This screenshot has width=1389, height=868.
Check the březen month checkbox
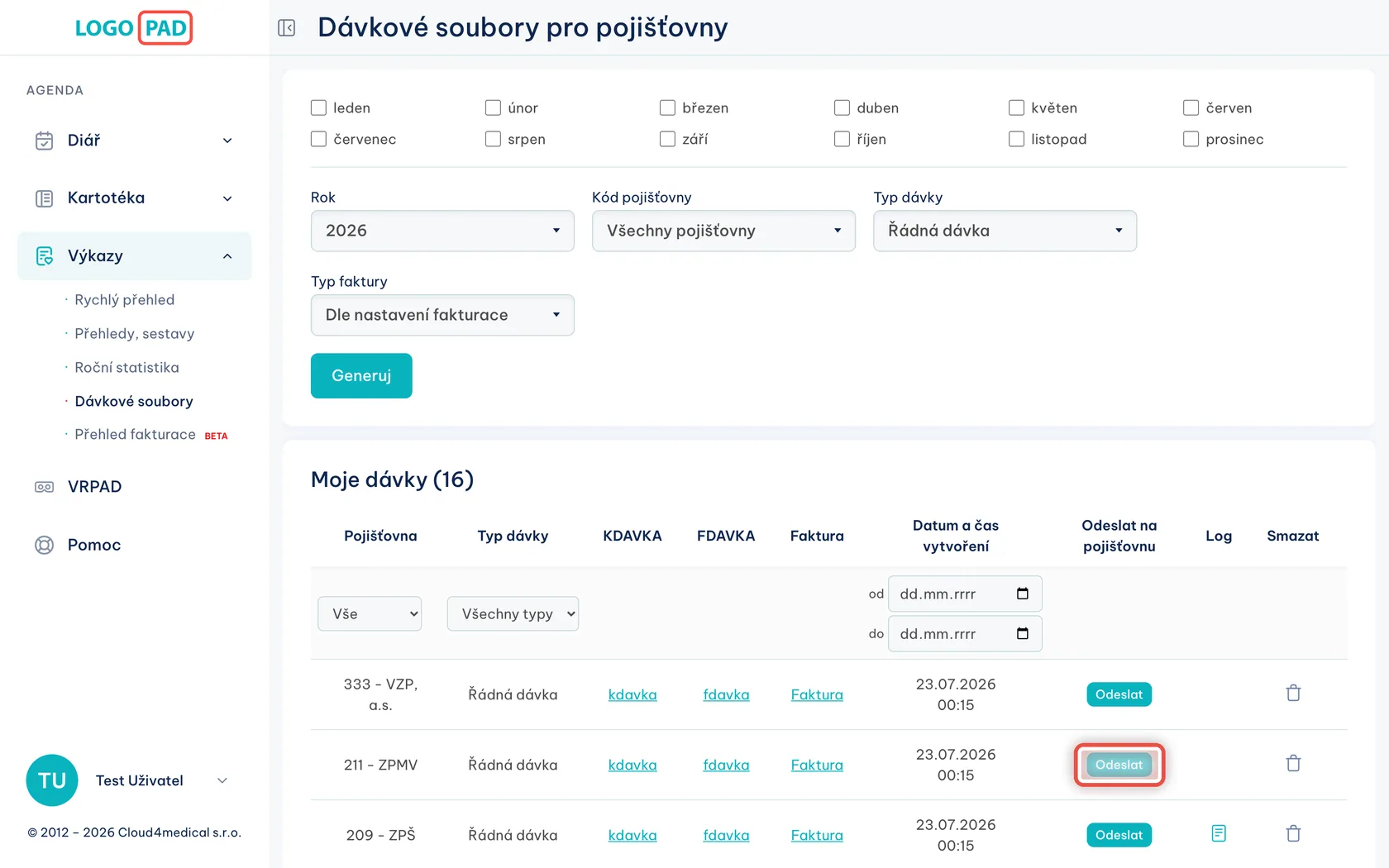[x=667, y=107]
